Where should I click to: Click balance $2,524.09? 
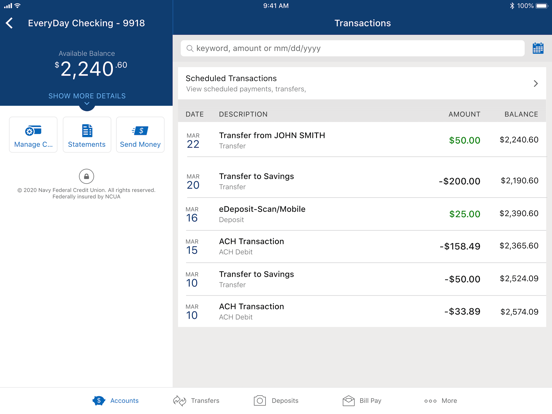pos(519,279)
